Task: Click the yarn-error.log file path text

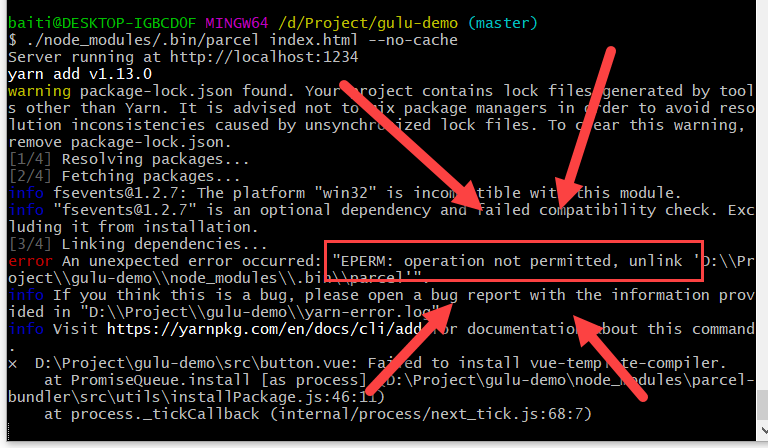Action: pos(260,312)
